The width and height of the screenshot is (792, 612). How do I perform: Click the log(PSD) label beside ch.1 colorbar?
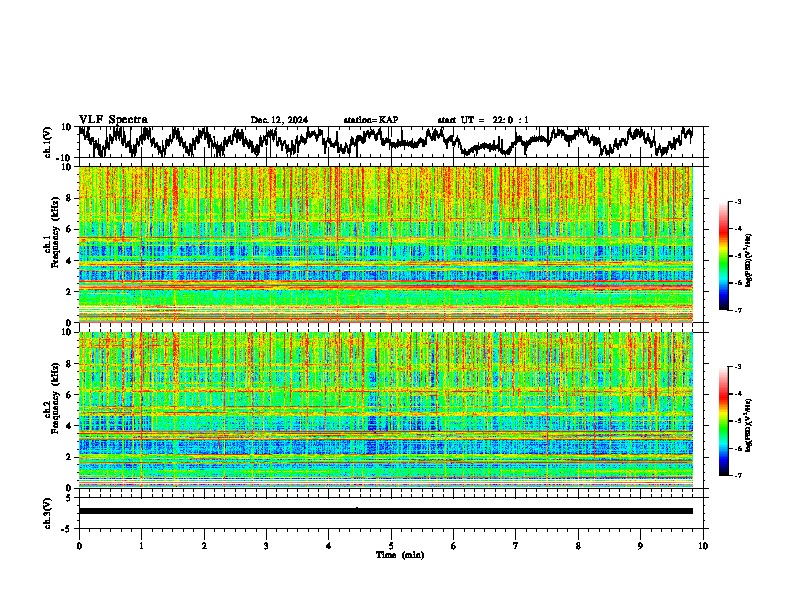[x=749, y=261]
